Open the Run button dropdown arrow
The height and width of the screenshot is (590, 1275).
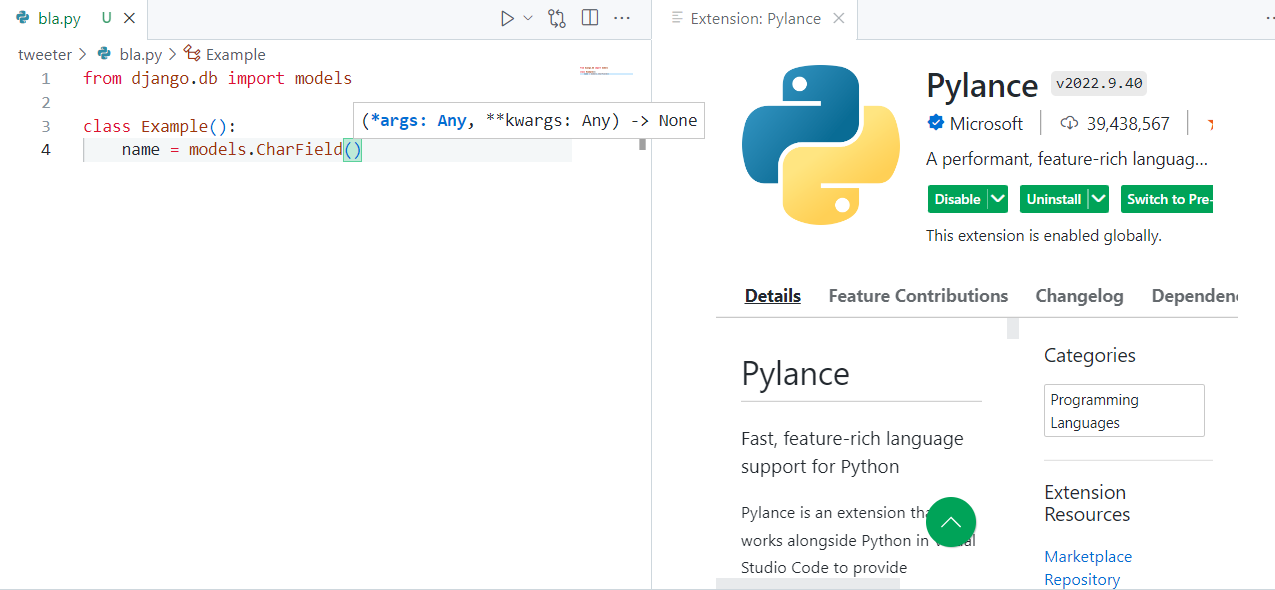[x=528, y=17]
